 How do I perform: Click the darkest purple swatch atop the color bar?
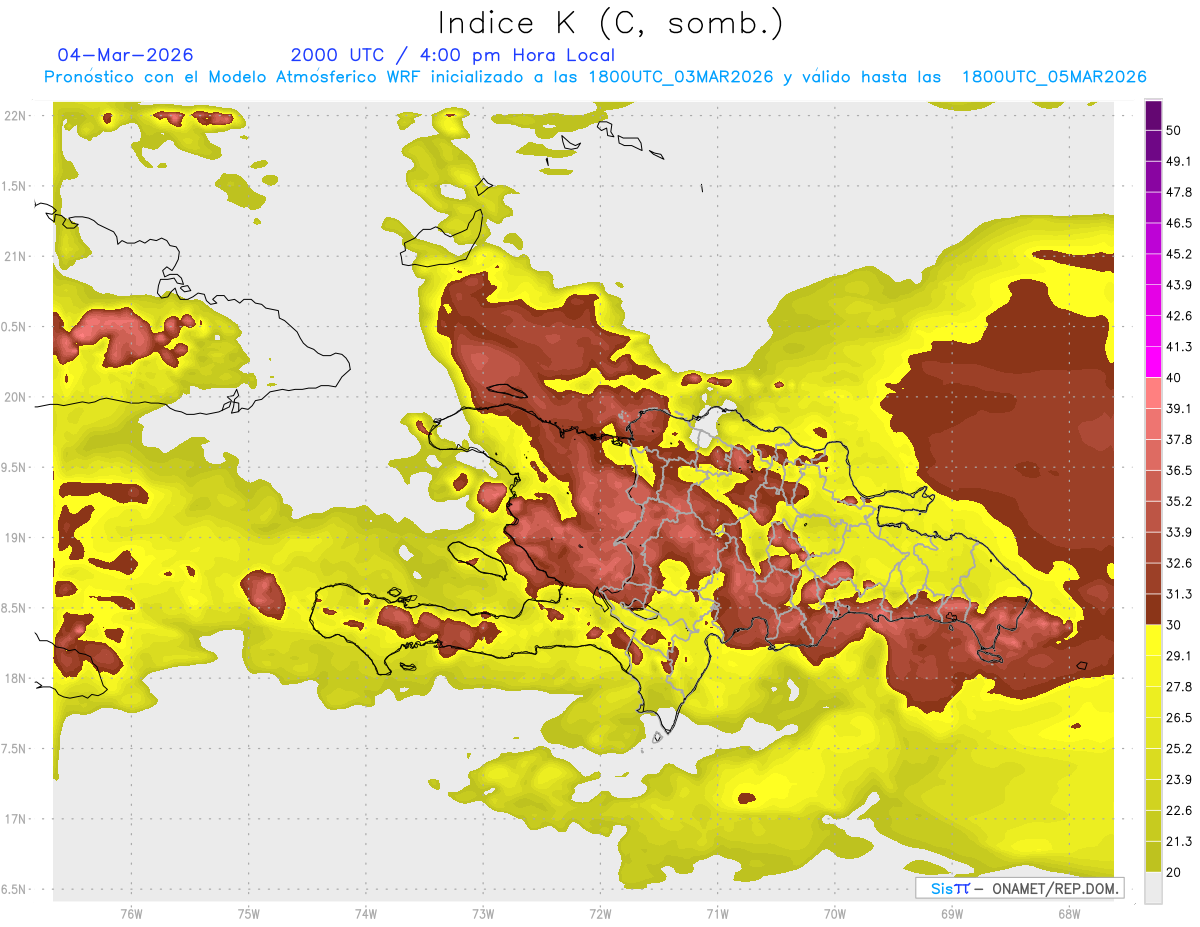tap(1153, 116)
